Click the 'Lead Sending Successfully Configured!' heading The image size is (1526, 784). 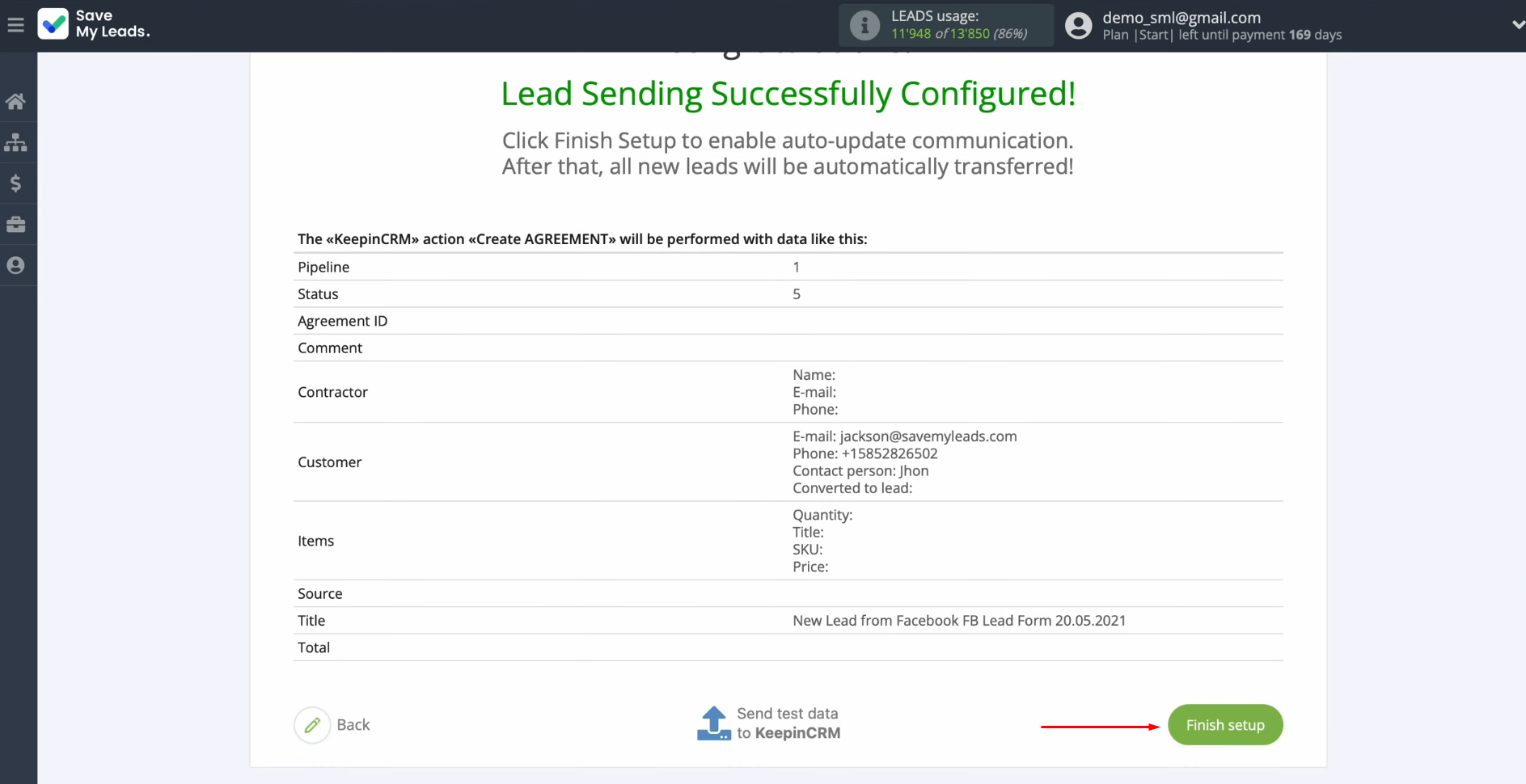pyautogui.click(x=788, y=94)
